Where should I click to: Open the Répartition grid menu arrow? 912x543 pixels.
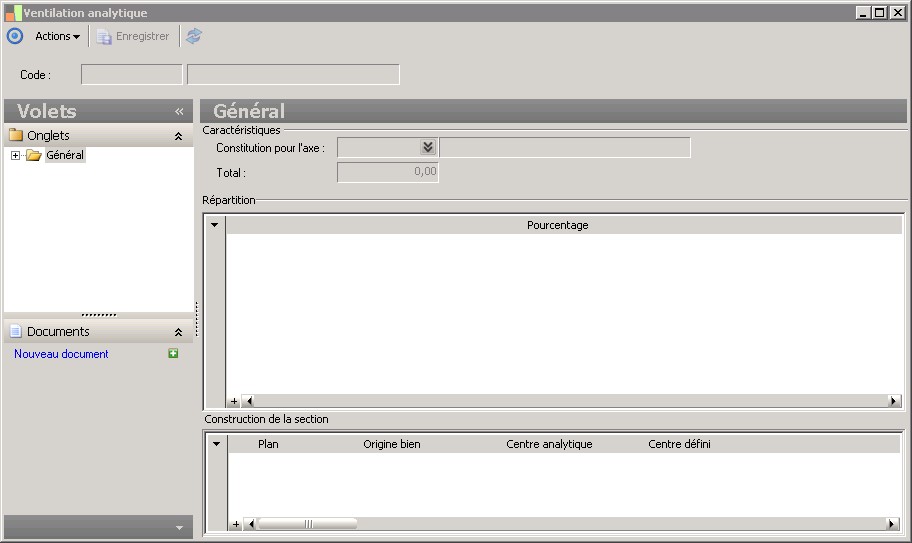[215, 224]
